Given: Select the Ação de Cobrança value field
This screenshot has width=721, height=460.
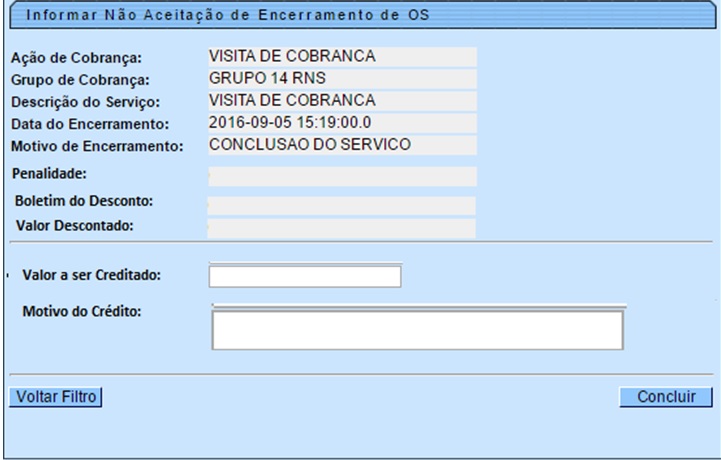Looking at the screenshot, I should pyautogui.click(x=341, y=57).
